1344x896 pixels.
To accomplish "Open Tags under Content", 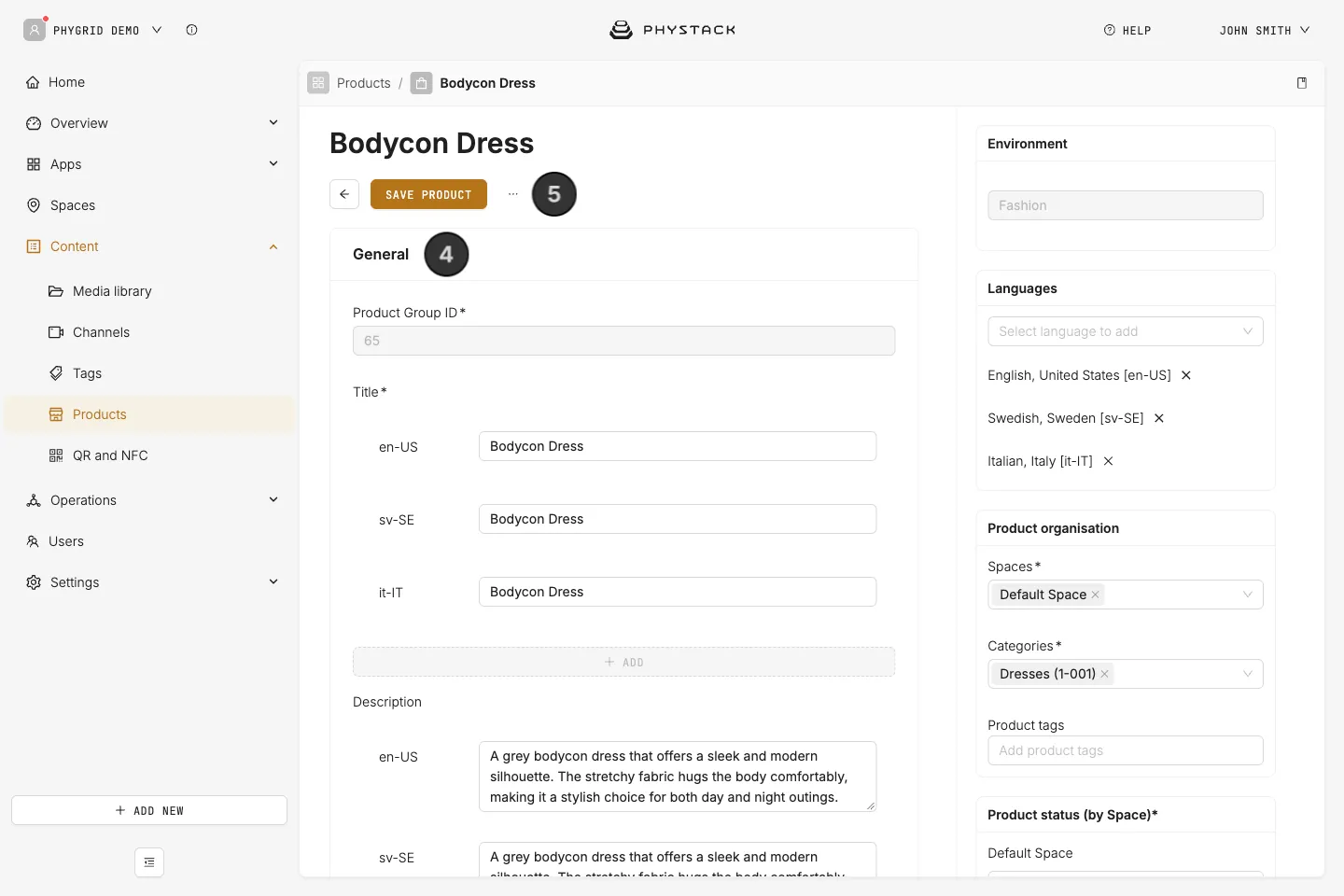I will pyautogui.click(x=149, y=373).
